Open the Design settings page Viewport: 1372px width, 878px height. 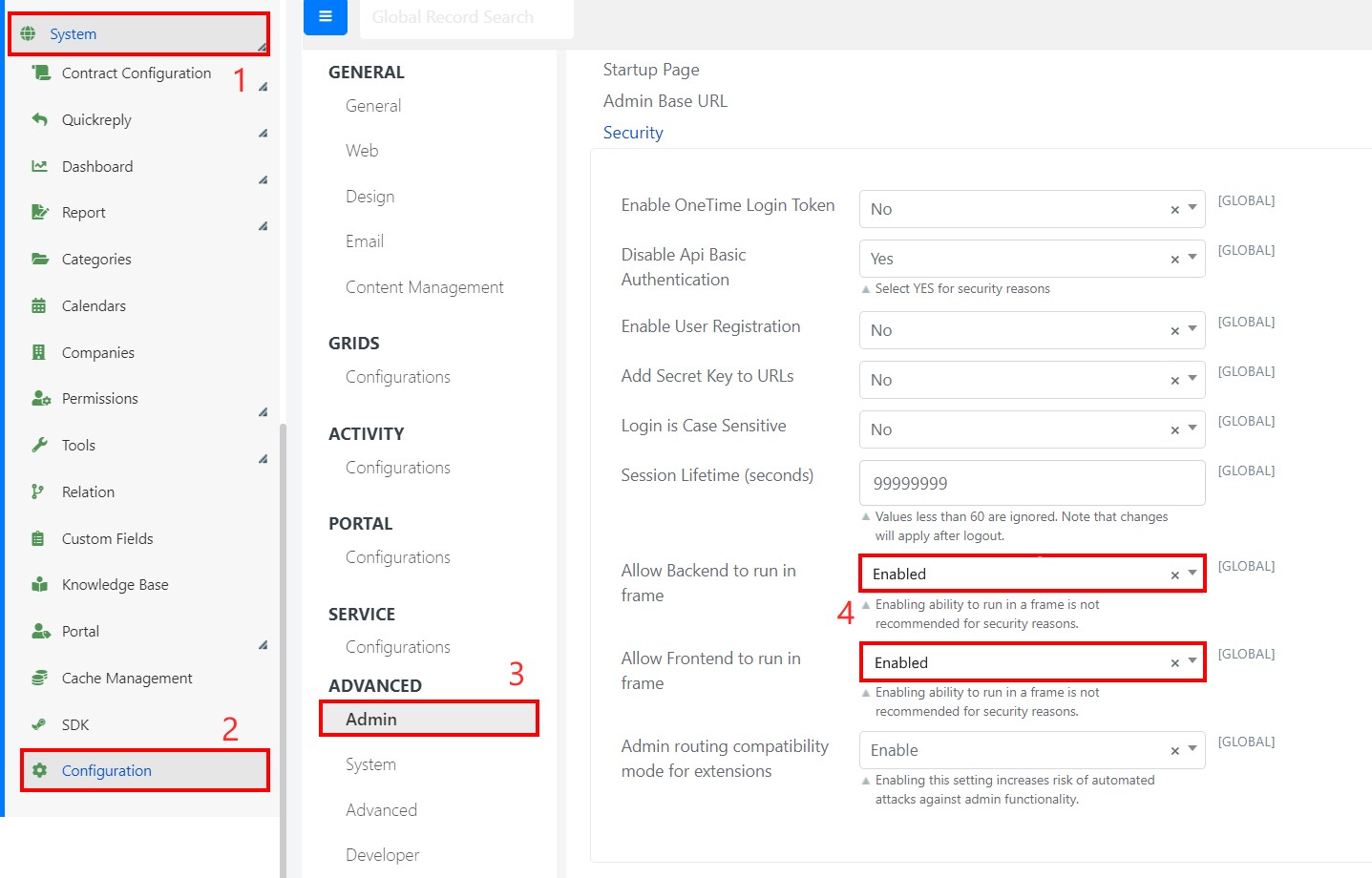tap(369, 197)
